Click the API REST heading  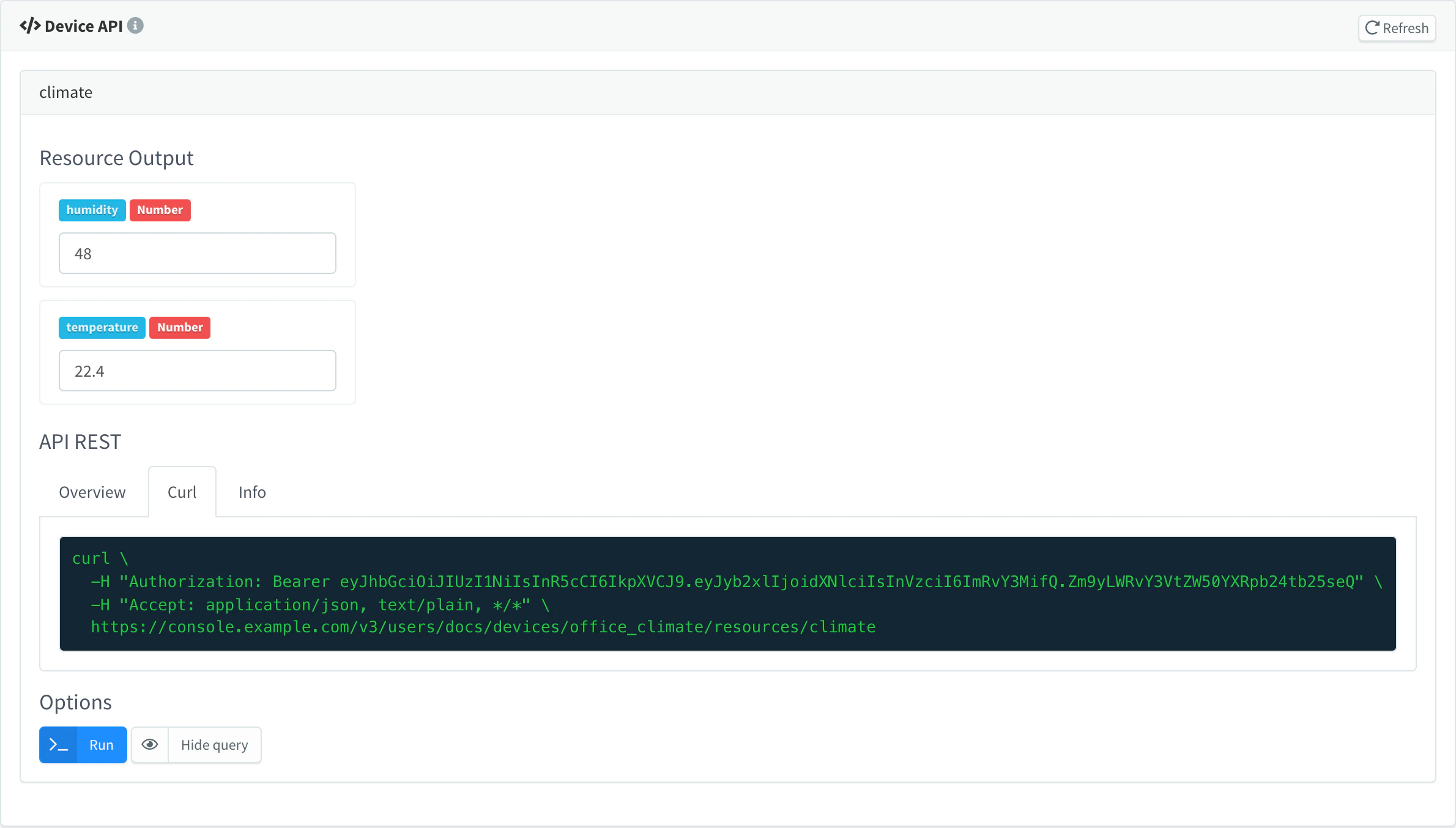pos(80,442)
